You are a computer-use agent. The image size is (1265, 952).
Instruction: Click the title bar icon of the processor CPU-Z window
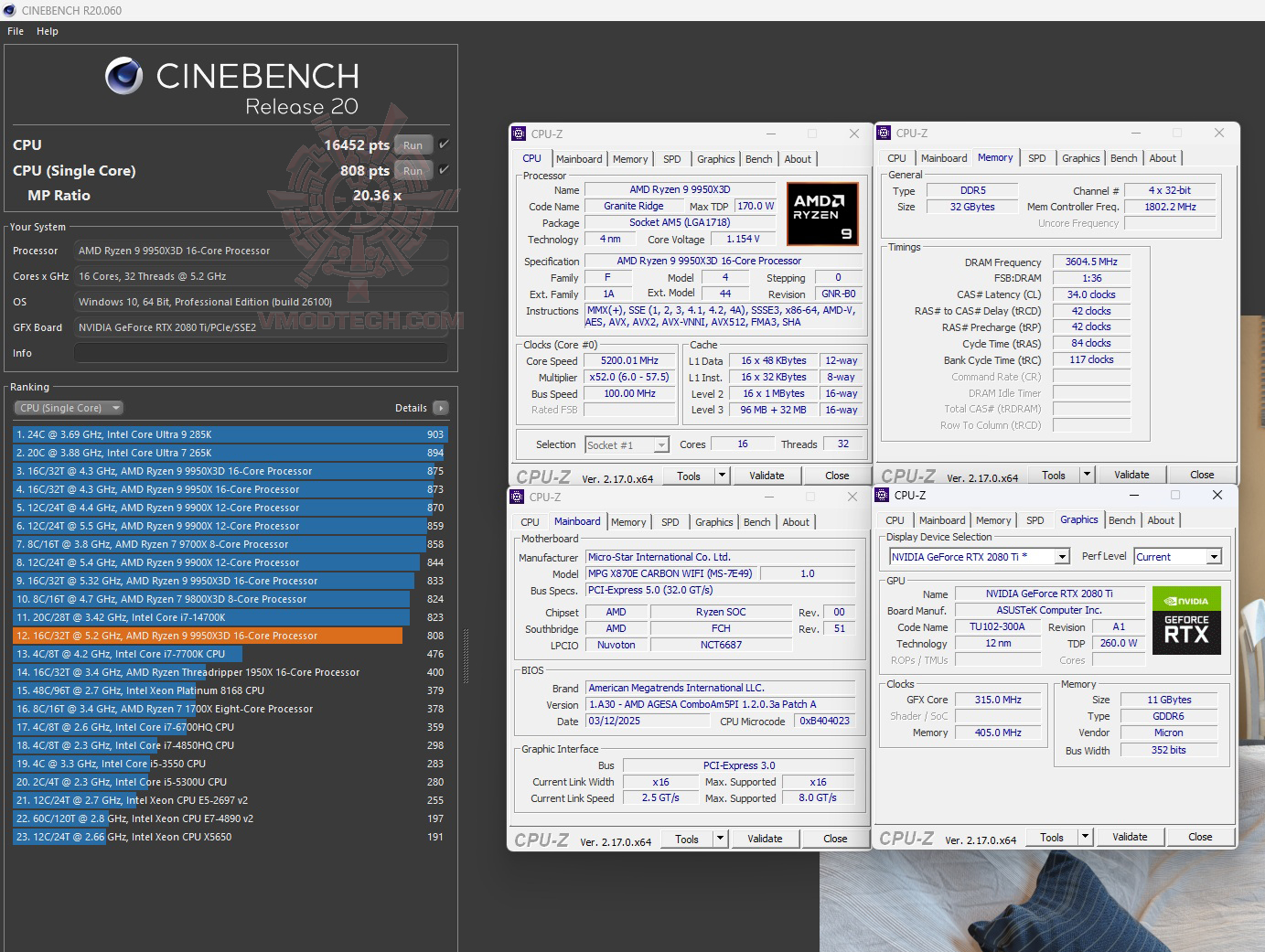click(x=519, y=134)
